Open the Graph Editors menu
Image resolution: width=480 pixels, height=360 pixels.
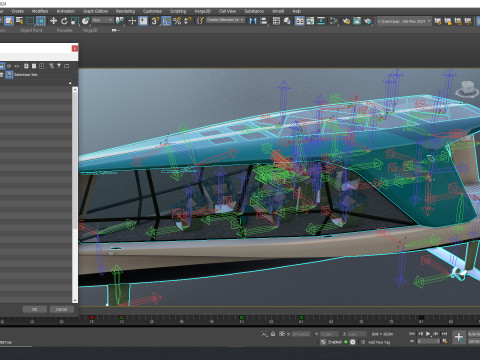[95, 11]
